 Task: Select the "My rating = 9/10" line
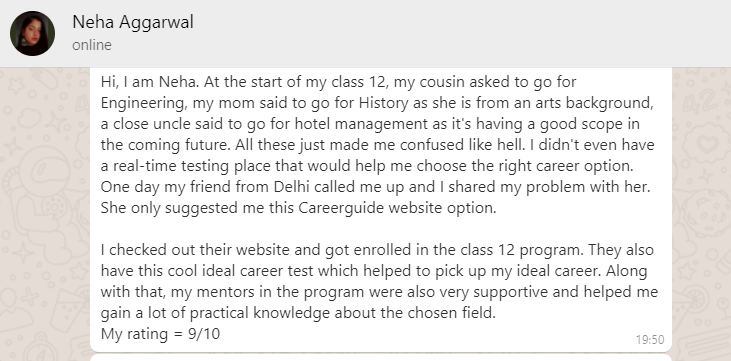point(160,334)
